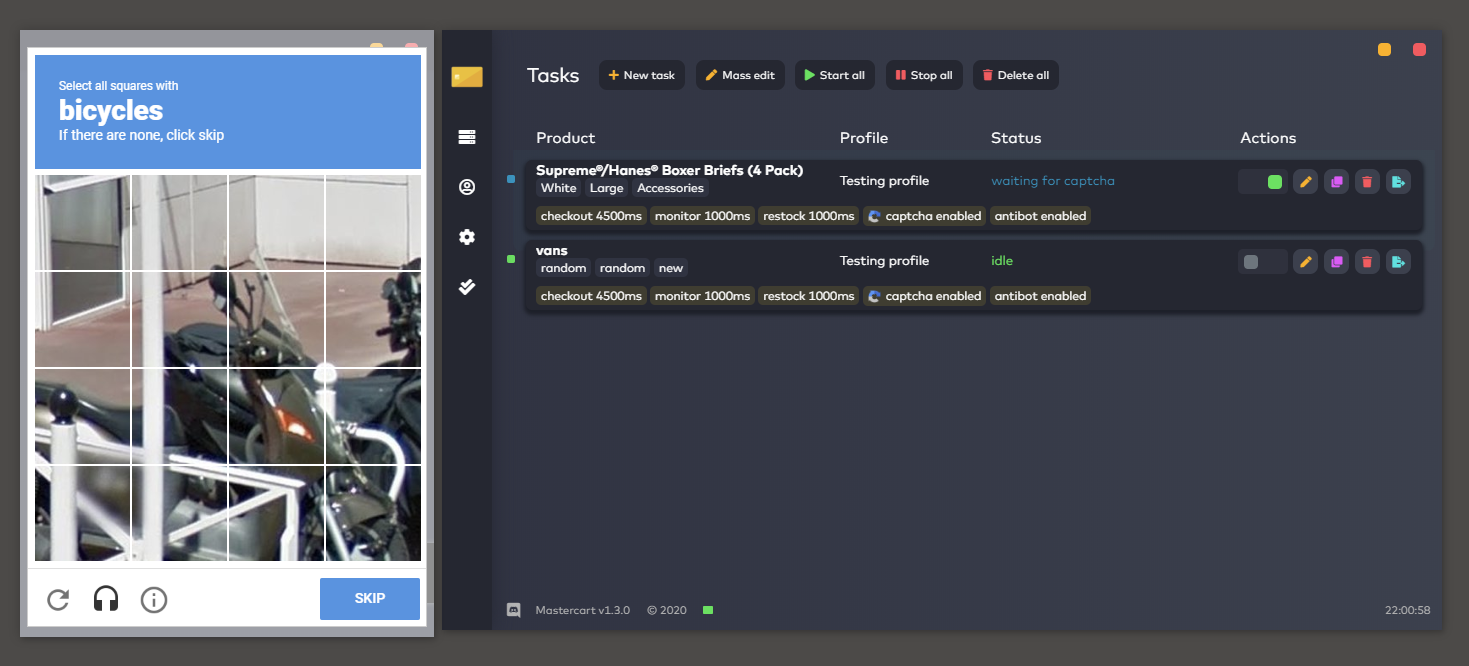
Task: Click the New task button
Action: 642,75
